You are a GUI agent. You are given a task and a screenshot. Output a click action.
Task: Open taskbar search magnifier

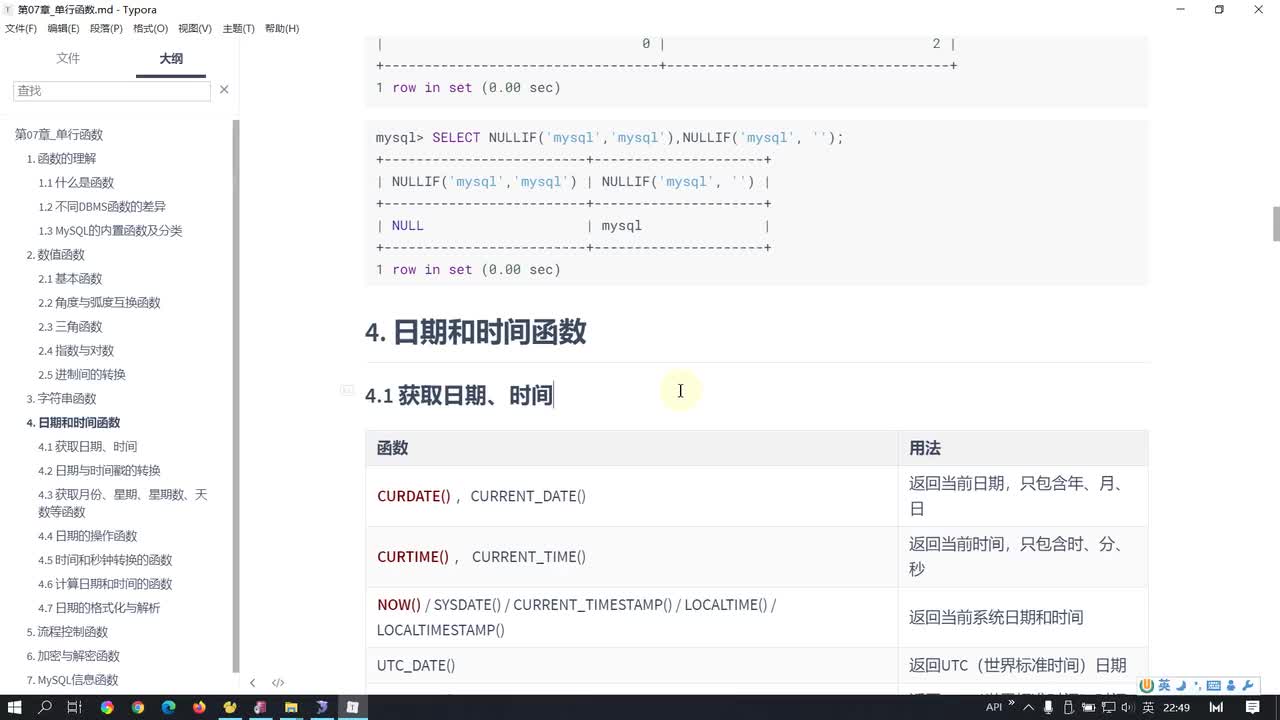tap(45, 707)
